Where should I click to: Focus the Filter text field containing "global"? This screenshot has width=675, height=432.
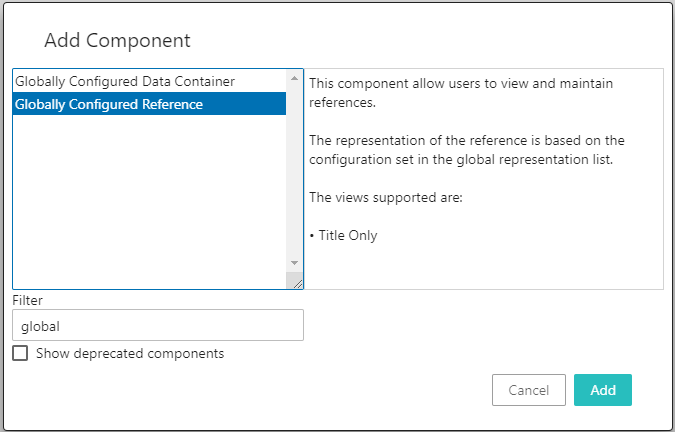(157, 325)
